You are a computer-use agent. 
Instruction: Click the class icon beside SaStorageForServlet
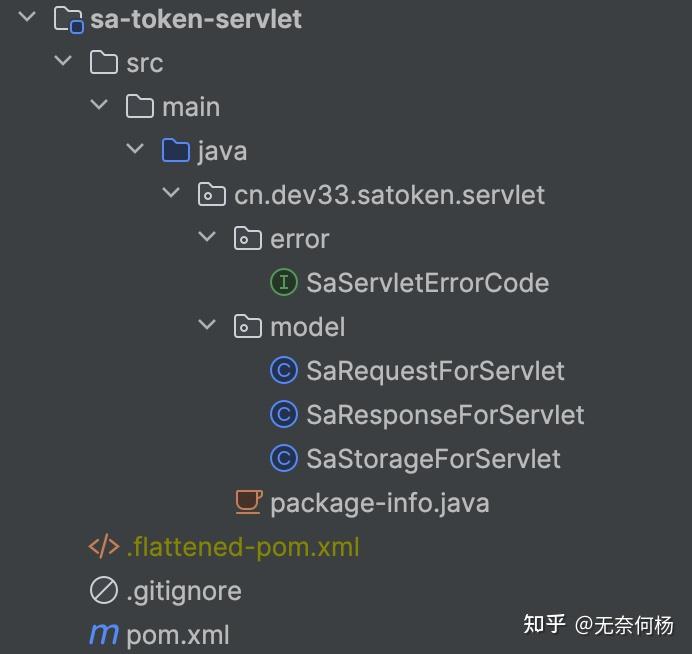(x=284, y=459)
